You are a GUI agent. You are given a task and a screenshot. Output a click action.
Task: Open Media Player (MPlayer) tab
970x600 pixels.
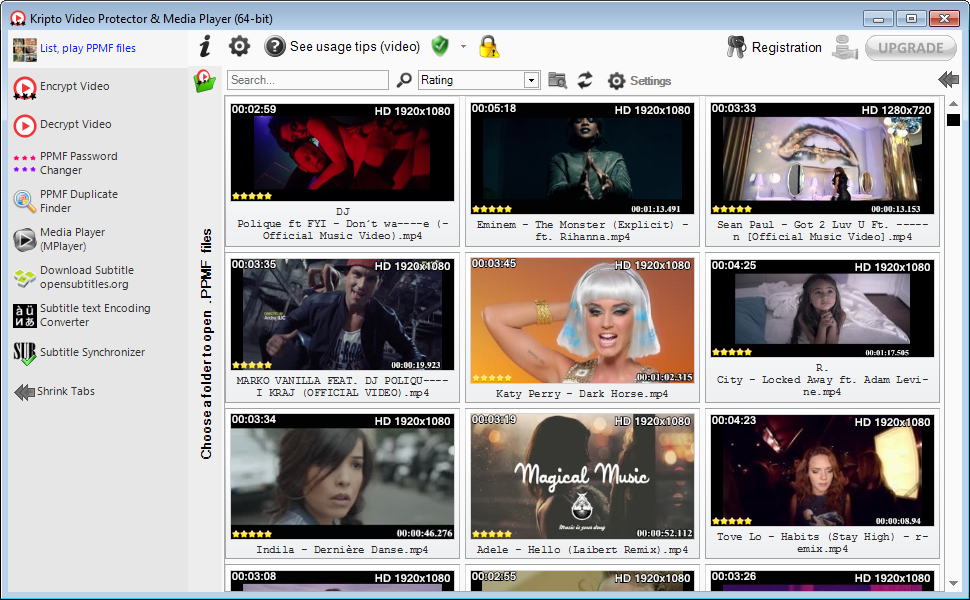[98, 239]
